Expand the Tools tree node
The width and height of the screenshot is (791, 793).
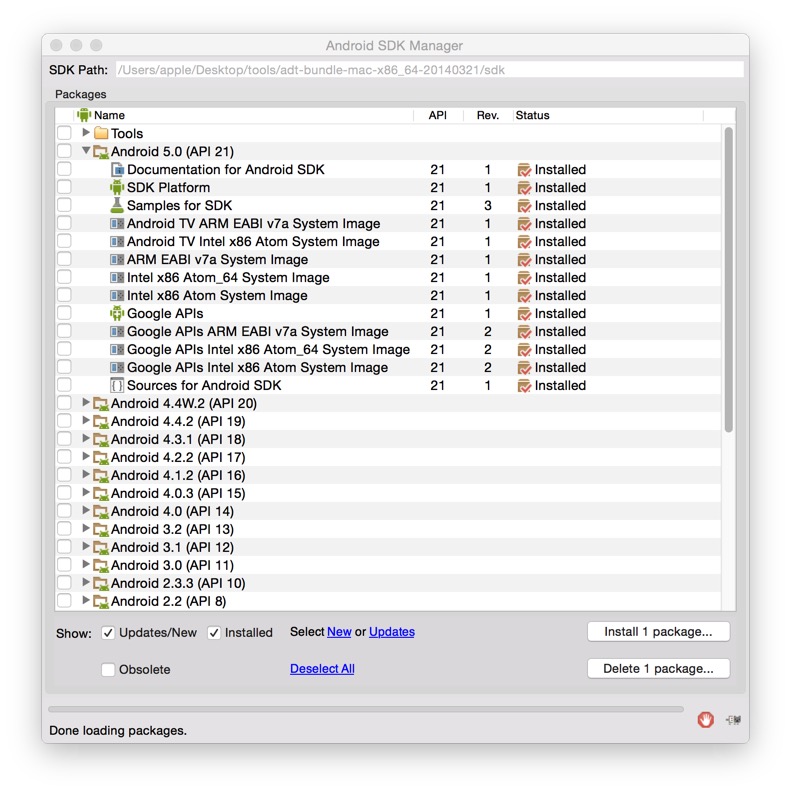coord(86,132)
